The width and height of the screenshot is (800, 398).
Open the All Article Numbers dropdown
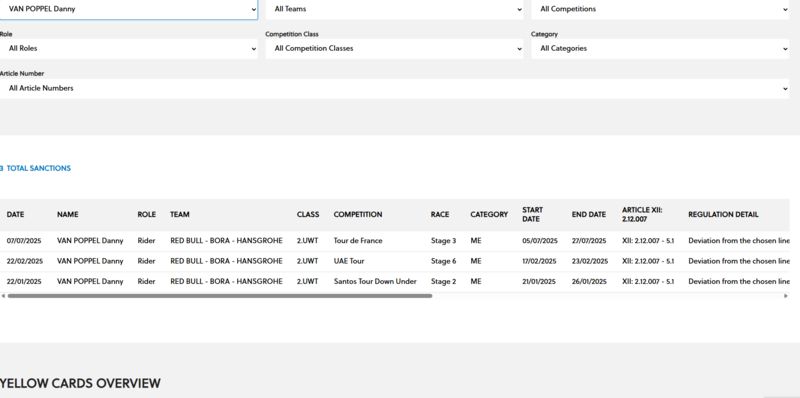click(394, 89)
